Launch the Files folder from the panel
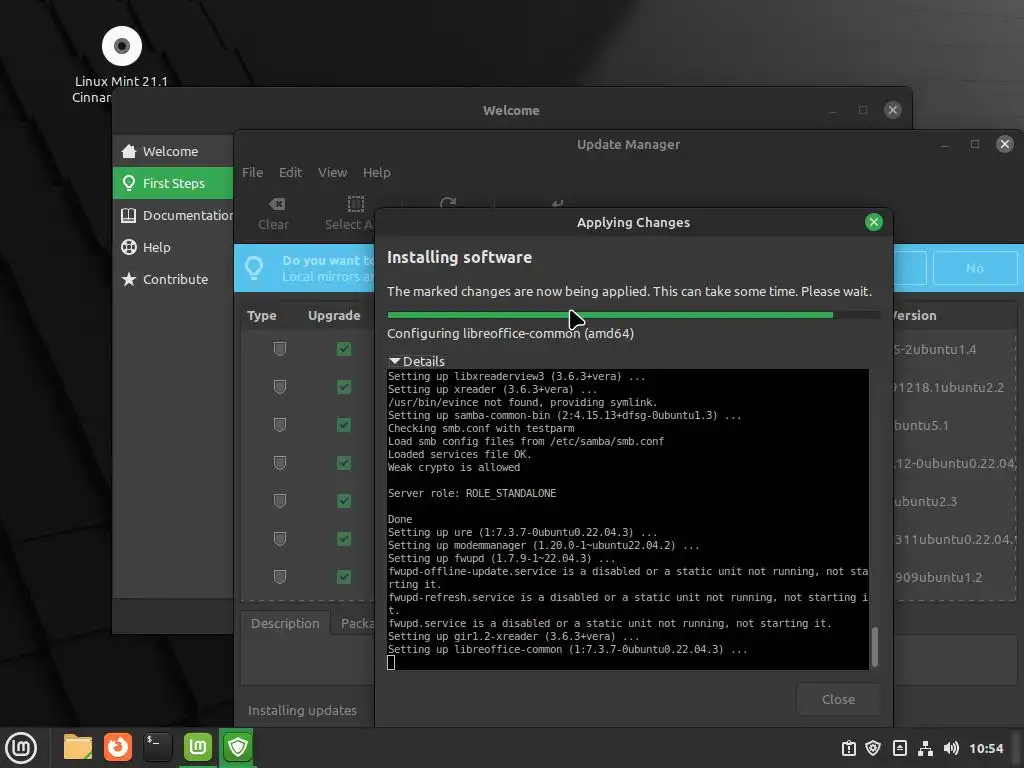The image size is (1024, 768). [78, 747]
